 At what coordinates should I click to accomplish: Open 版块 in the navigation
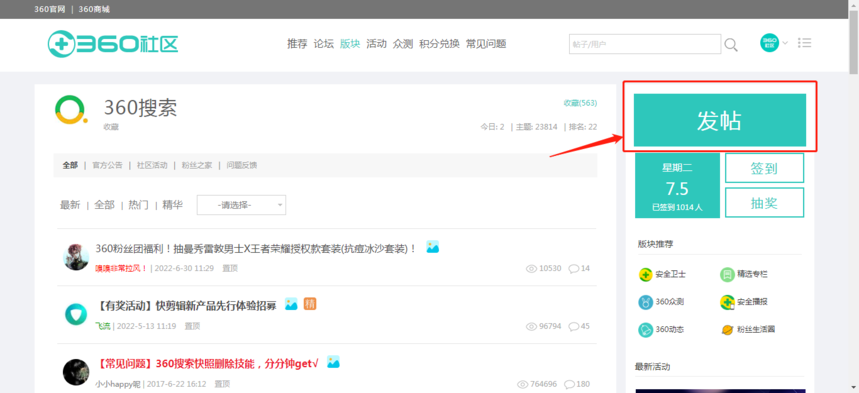[350, 44]
